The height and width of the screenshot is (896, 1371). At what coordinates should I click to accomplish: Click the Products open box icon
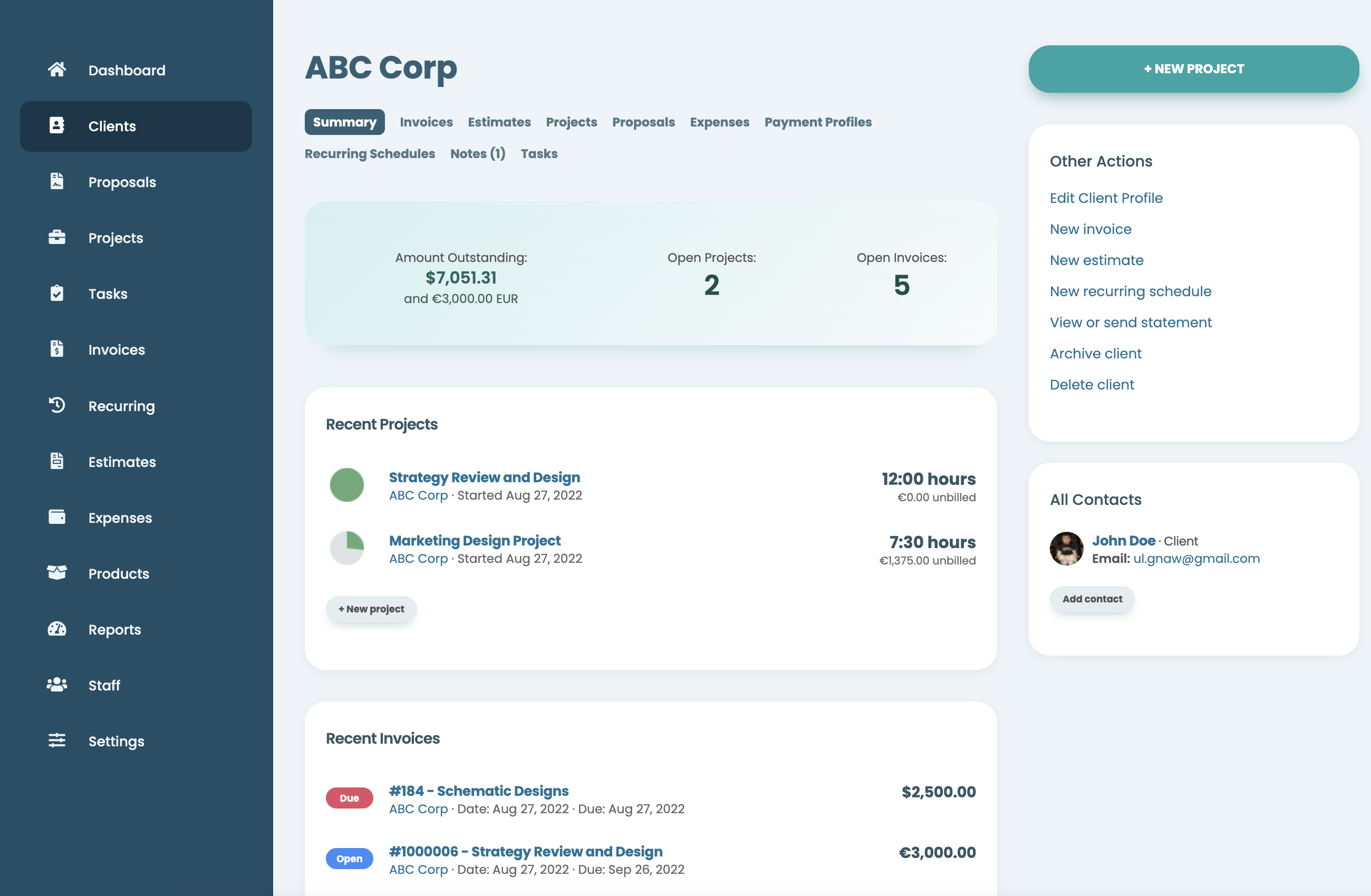coord(56,573)
